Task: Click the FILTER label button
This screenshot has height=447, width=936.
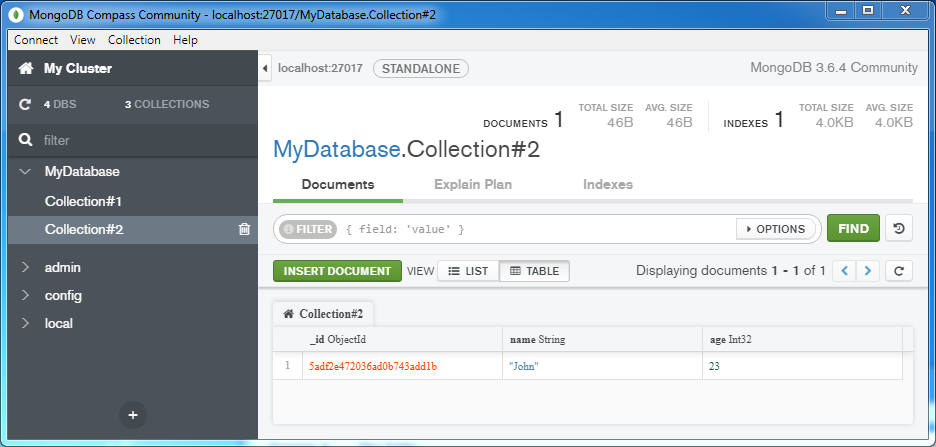Action: (307, 229)
